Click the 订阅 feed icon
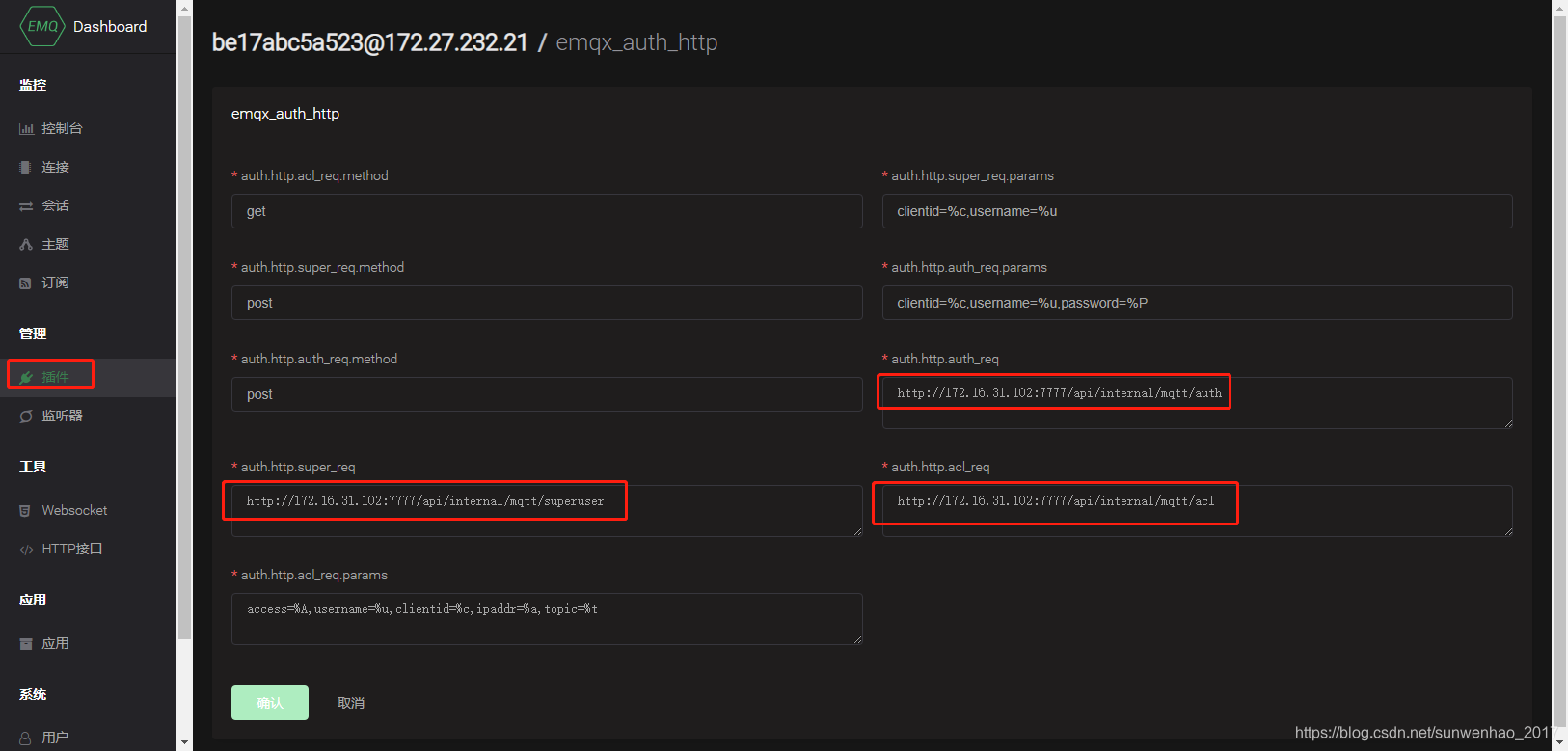 click(26, 283)
